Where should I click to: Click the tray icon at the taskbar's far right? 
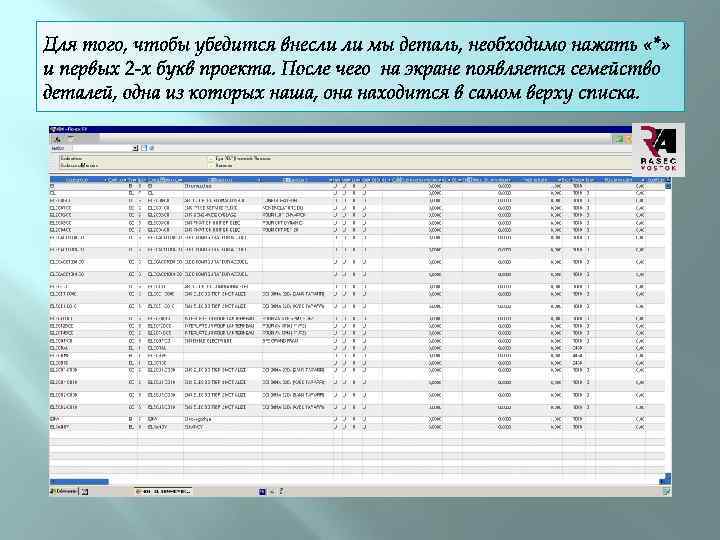tap(666, 492)
